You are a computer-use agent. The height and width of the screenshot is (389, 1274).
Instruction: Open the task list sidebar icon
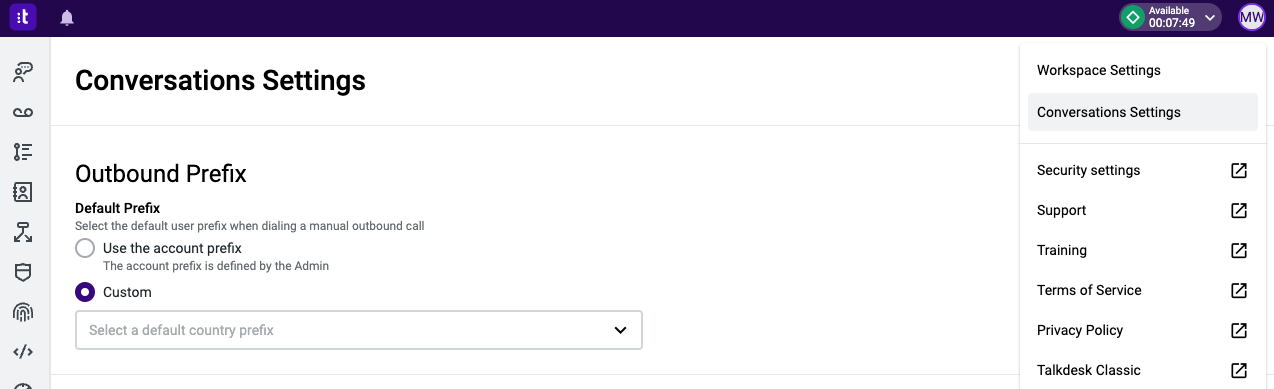pos(23,152)
